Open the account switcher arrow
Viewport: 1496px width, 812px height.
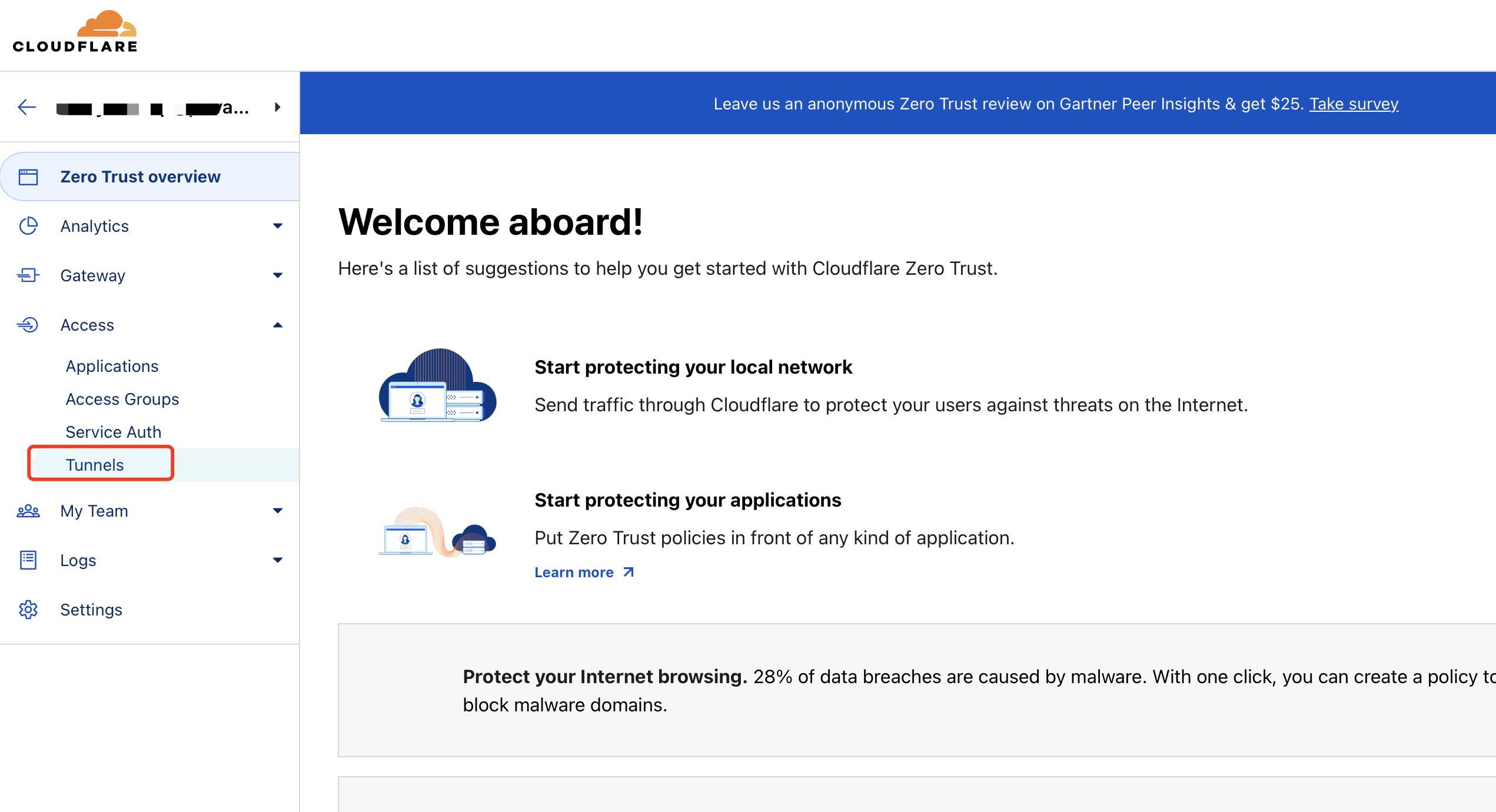click(x=277, y=107)
